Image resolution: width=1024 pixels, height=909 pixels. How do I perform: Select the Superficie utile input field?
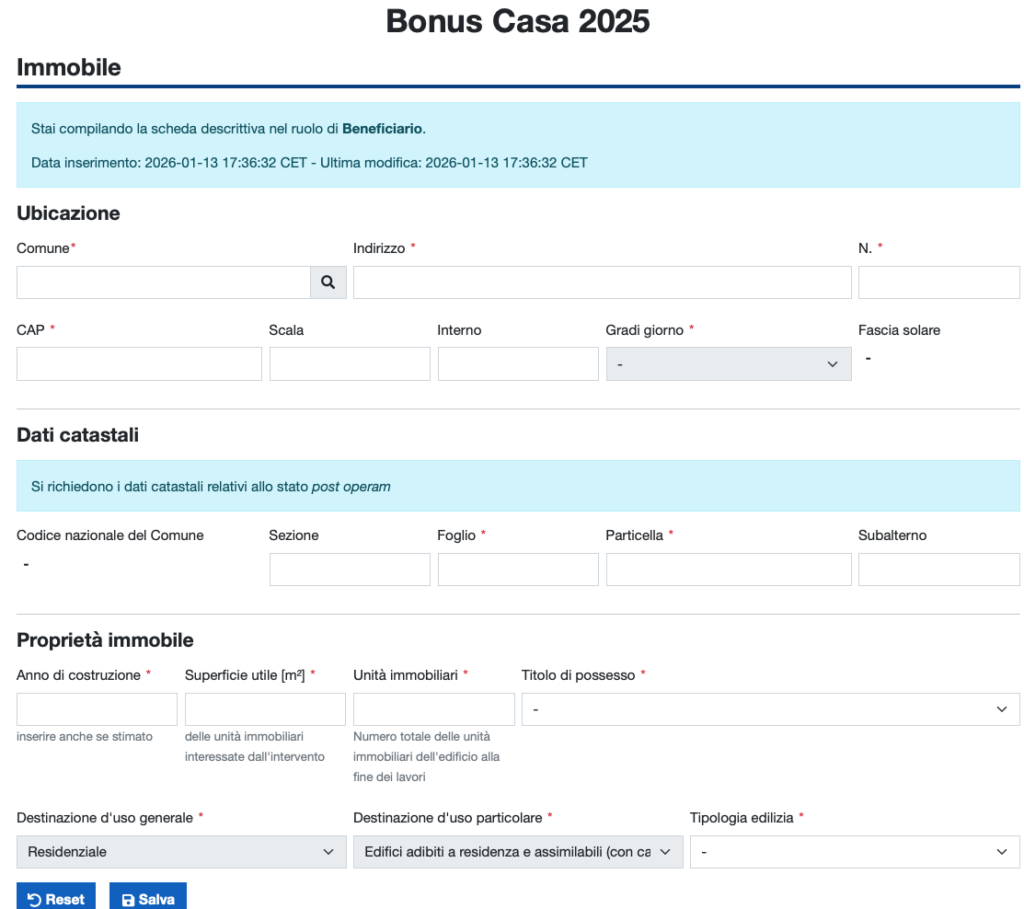(265, 709)
